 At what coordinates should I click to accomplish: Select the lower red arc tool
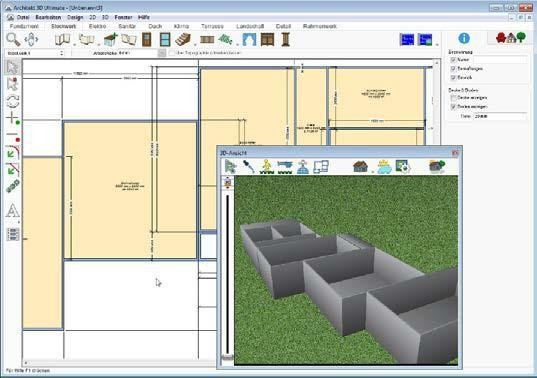[13, 169]
